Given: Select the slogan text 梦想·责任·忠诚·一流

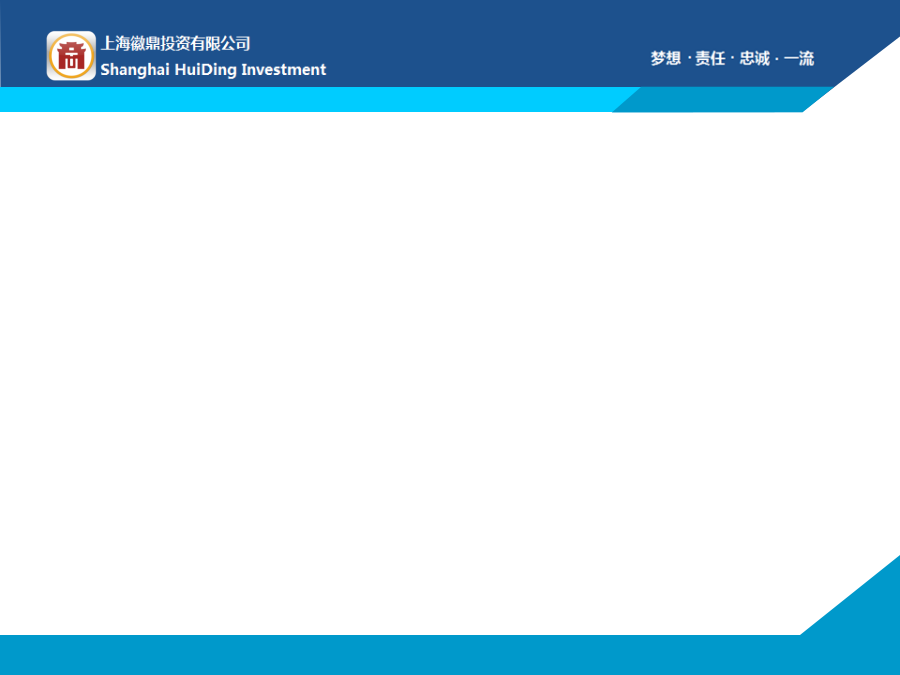Looking at the screenshot, I should coord(732,58).
